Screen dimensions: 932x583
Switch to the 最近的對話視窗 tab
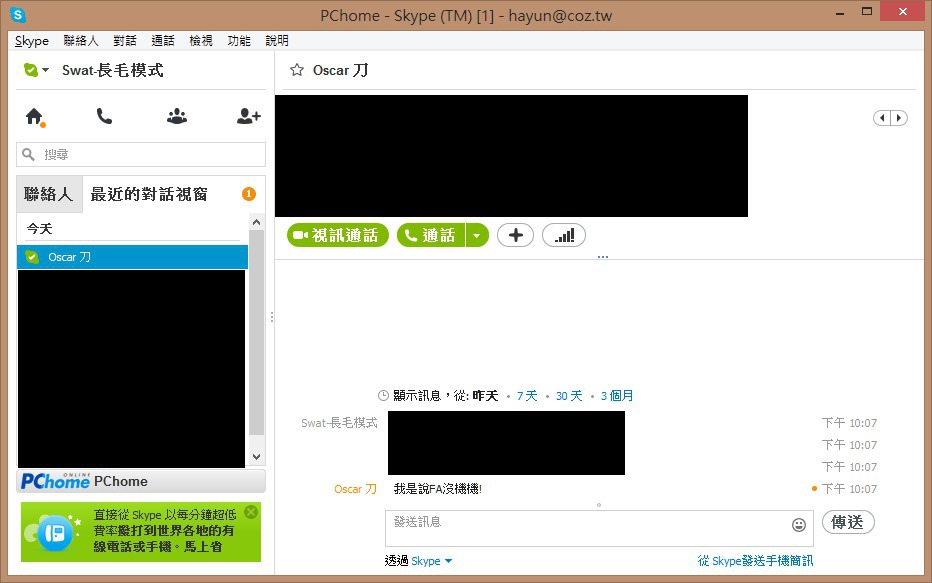point(149,194)
